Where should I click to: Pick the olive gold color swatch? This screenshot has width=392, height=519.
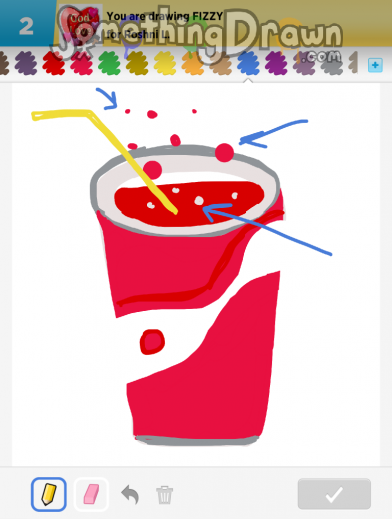tap(137, 63)
